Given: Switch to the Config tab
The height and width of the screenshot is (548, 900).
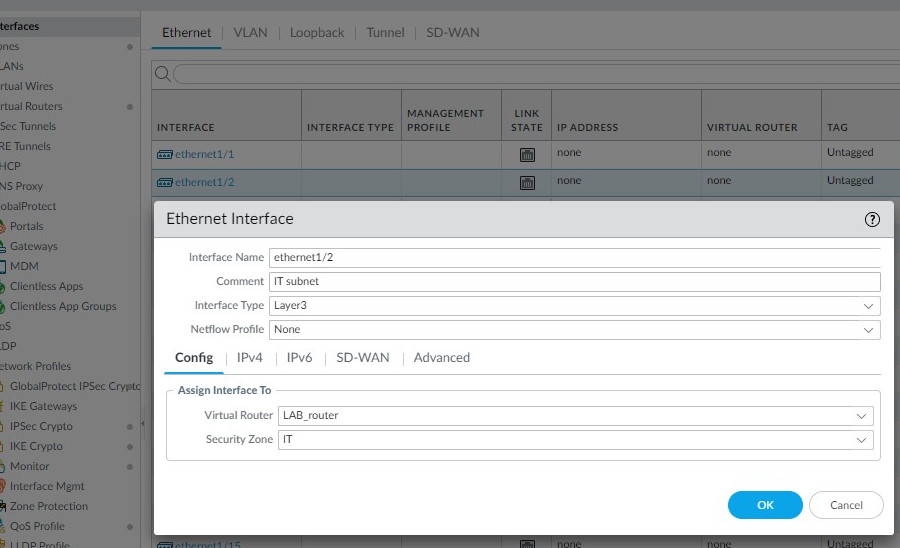Looking at the screenshot, I should tap(194, 357).
